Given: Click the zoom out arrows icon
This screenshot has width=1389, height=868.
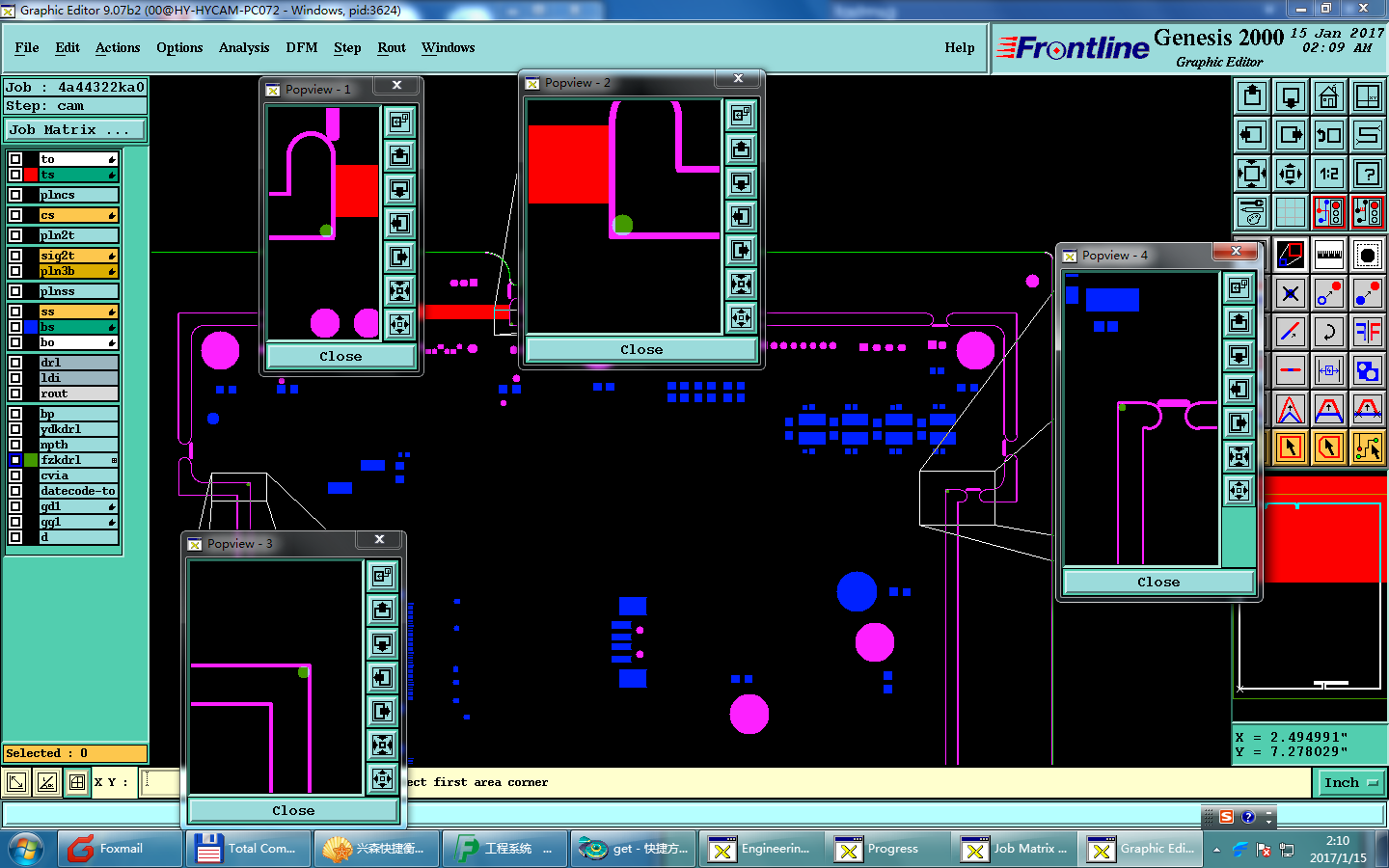Looking at the screenshot, I should point(1291,174).
